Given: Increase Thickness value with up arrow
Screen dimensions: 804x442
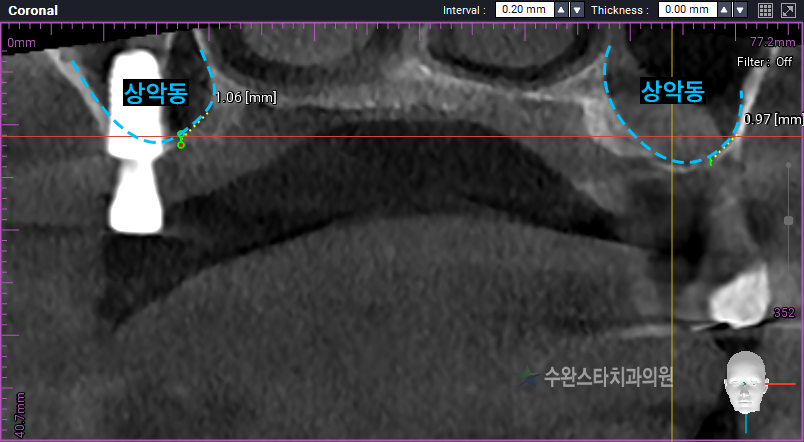Looking at the screenshot, I should (x=724, y=10).
